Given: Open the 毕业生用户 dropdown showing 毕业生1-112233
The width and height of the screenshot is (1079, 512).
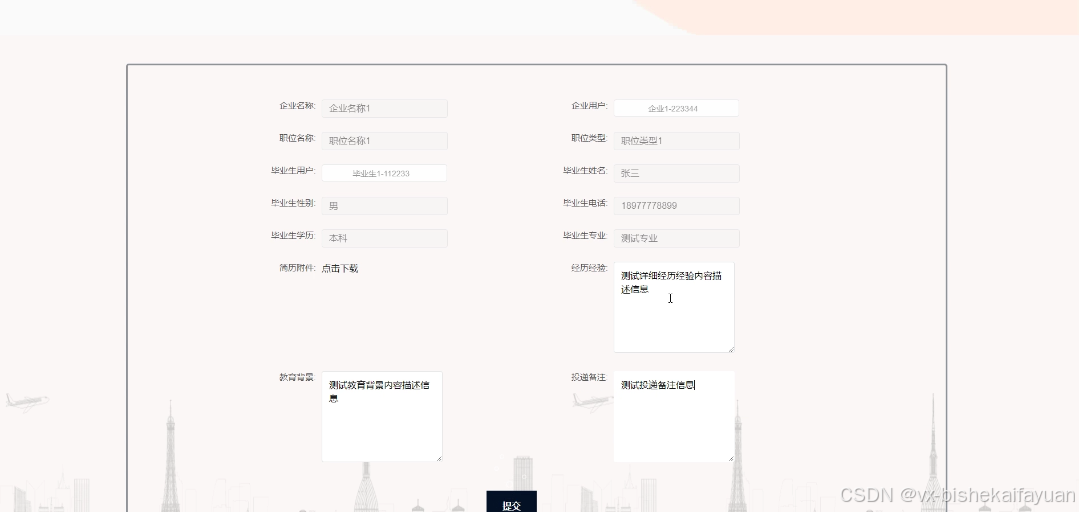Looking at the screenshot, I should click(384, 173).
